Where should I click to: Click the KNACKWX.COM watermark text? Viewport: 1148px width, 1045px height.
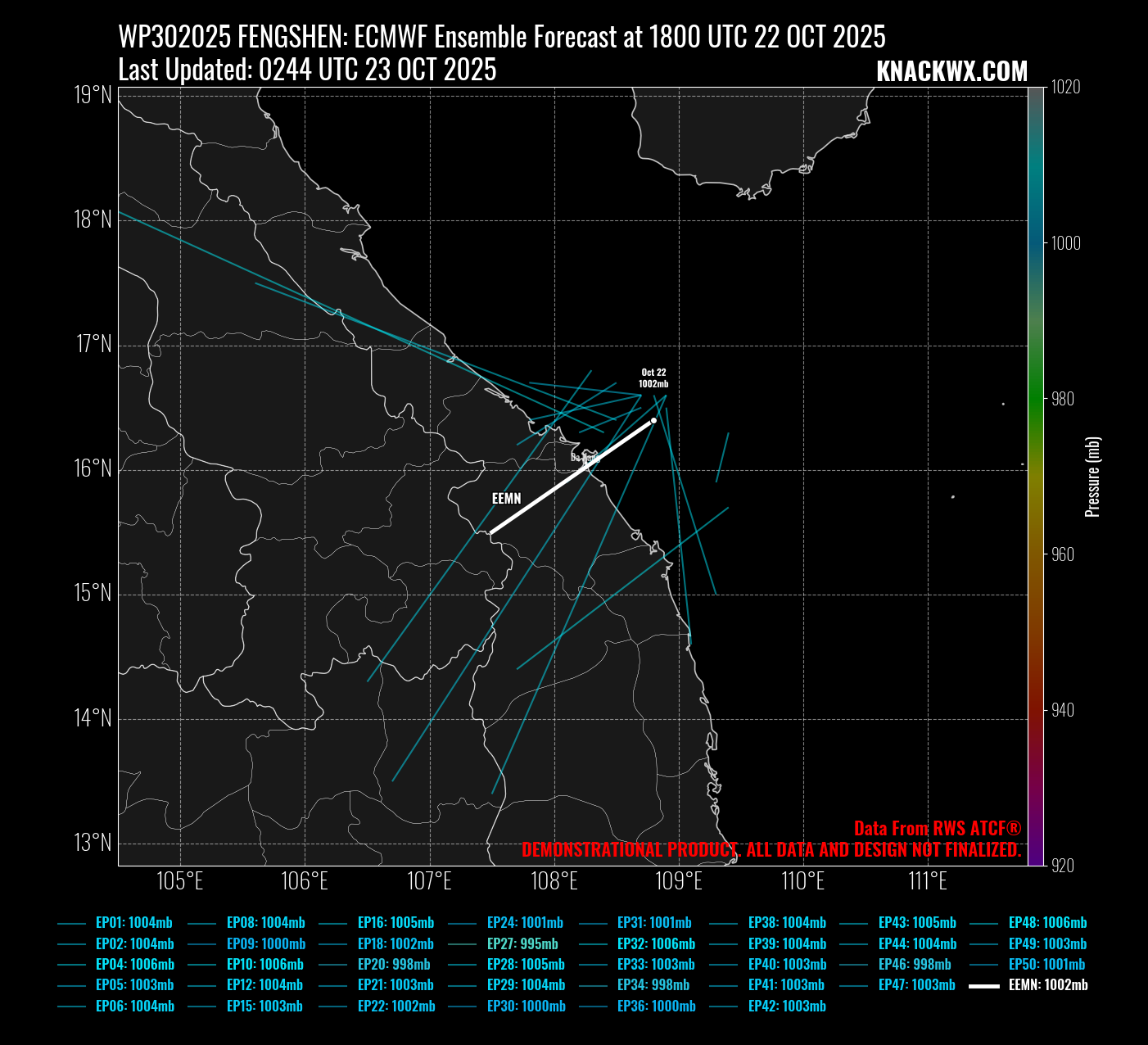click(x=951, y=72)
